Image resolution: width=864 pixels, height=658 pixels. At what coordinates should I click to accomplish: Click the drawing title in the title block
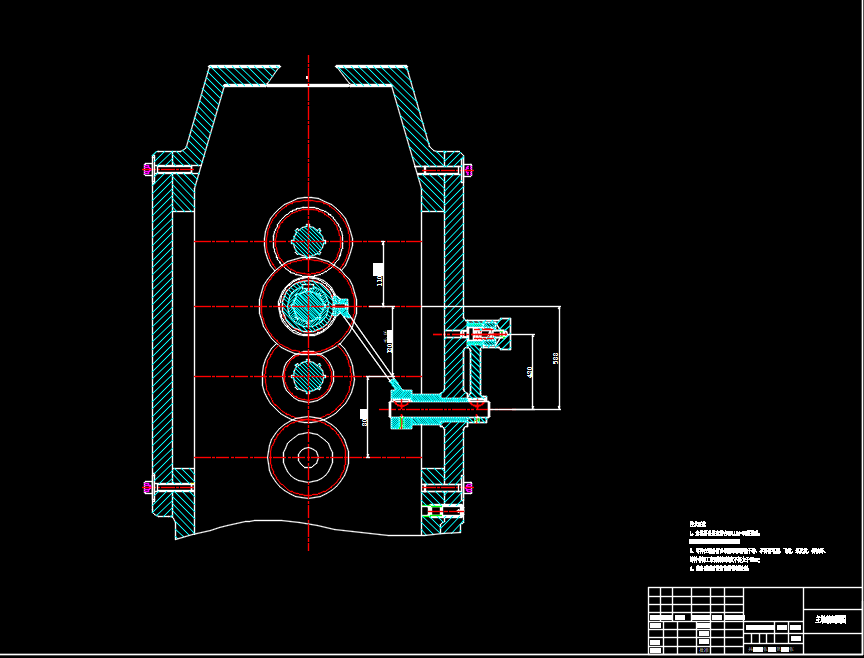pos(831,621)
